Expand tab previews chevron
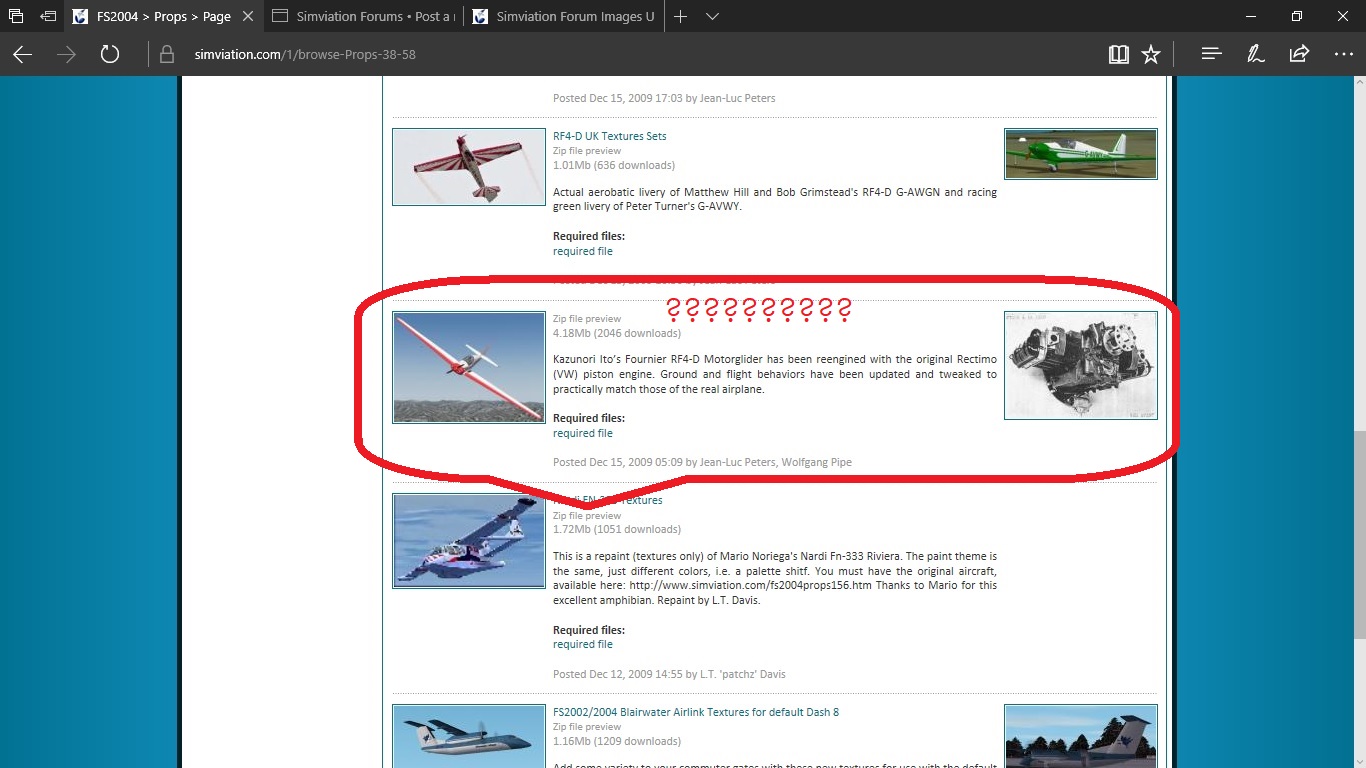The image size is (1366, 768). [712, 17]
